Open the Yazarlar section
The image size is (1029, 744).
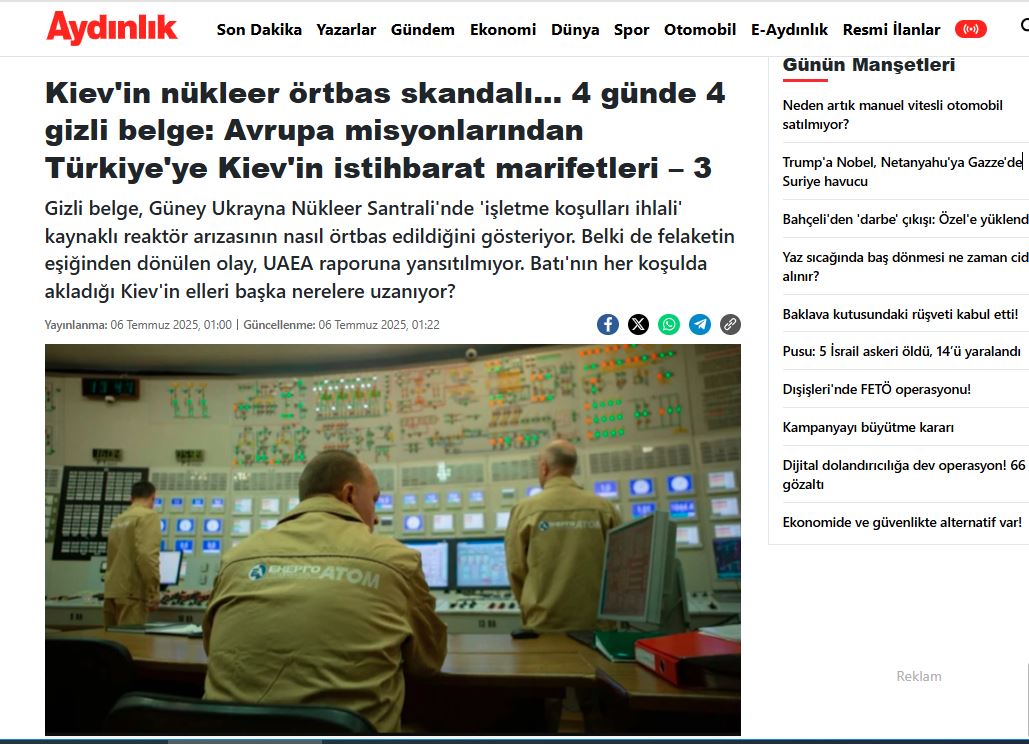click(346, 29)
